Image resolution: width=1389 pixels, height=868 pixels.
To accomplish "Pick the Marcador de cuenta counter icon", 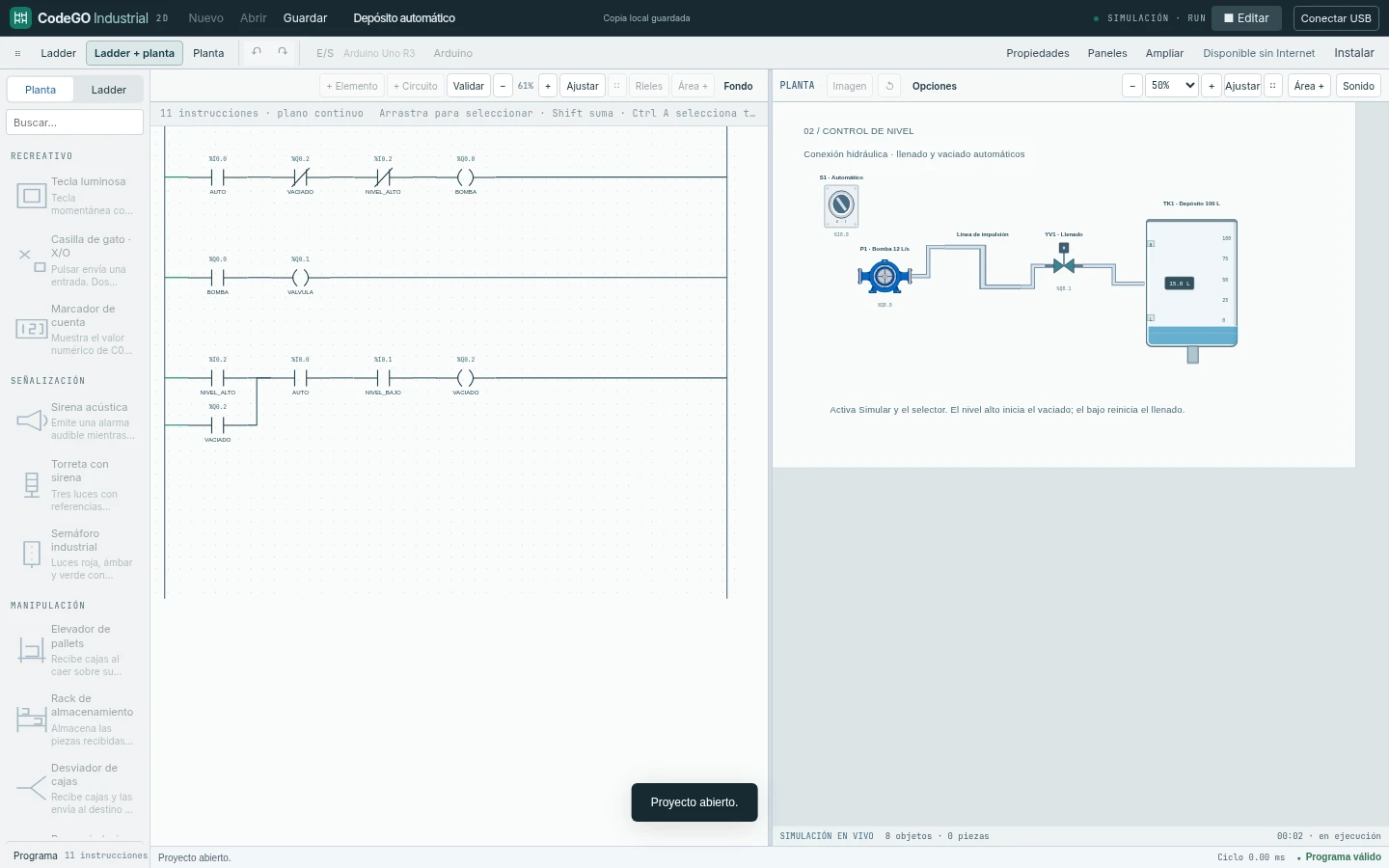I will pyautogui.click(x=32, y=329).
